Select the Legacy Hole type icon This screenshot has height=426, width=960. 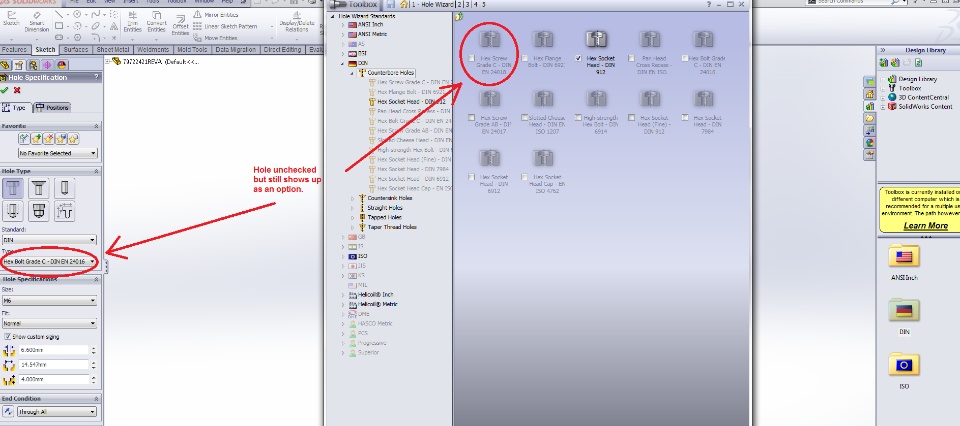(x=65, y=211)
